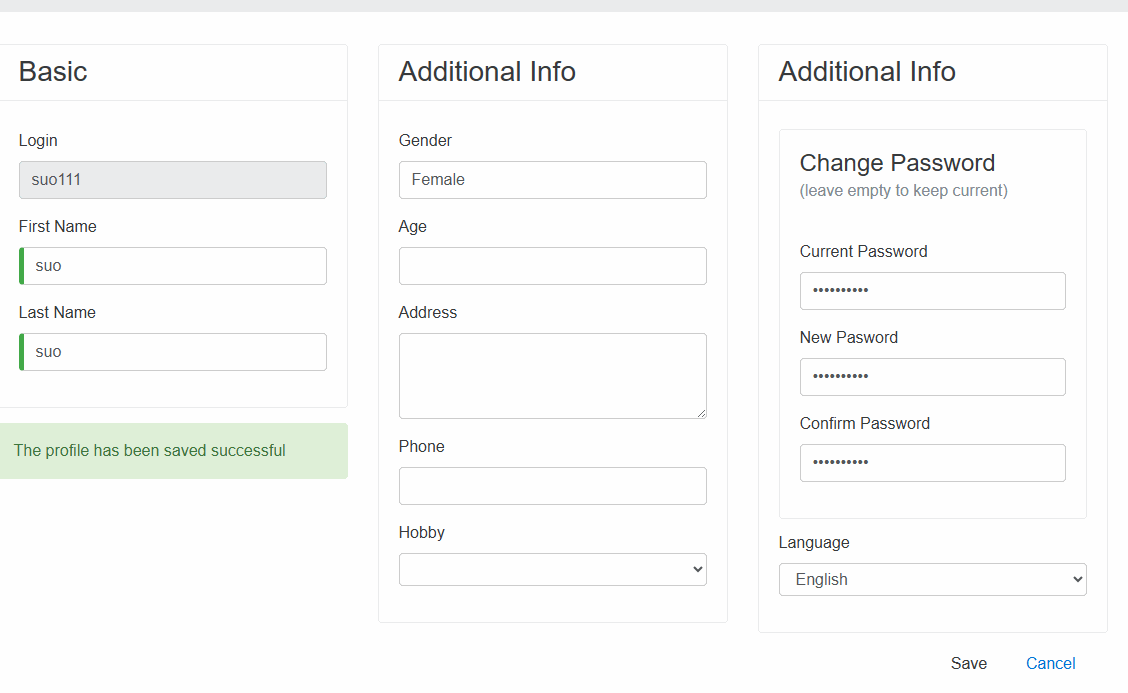
Task: Click into the Last Name field
Action: 173,352
